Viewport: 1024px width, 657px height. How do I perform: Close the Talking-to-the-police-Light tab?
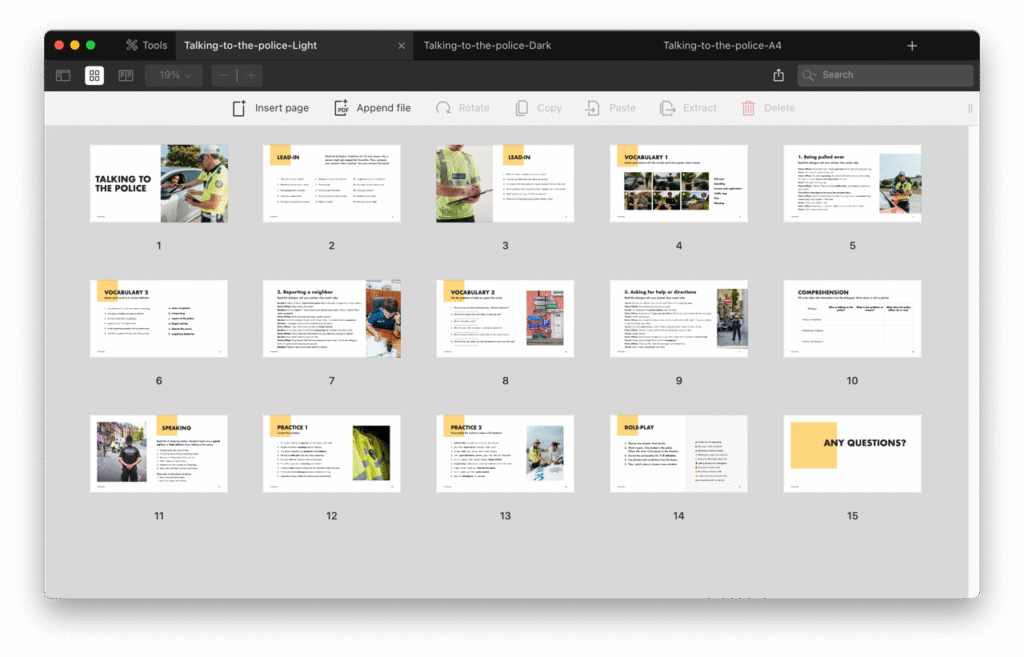[402, 46]
